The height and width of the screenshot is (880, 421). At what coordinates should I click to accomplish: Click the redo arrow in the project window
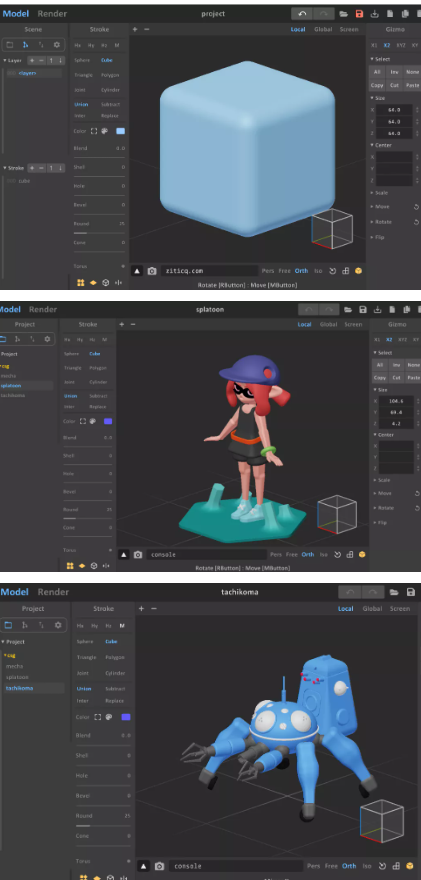[324, 13]
